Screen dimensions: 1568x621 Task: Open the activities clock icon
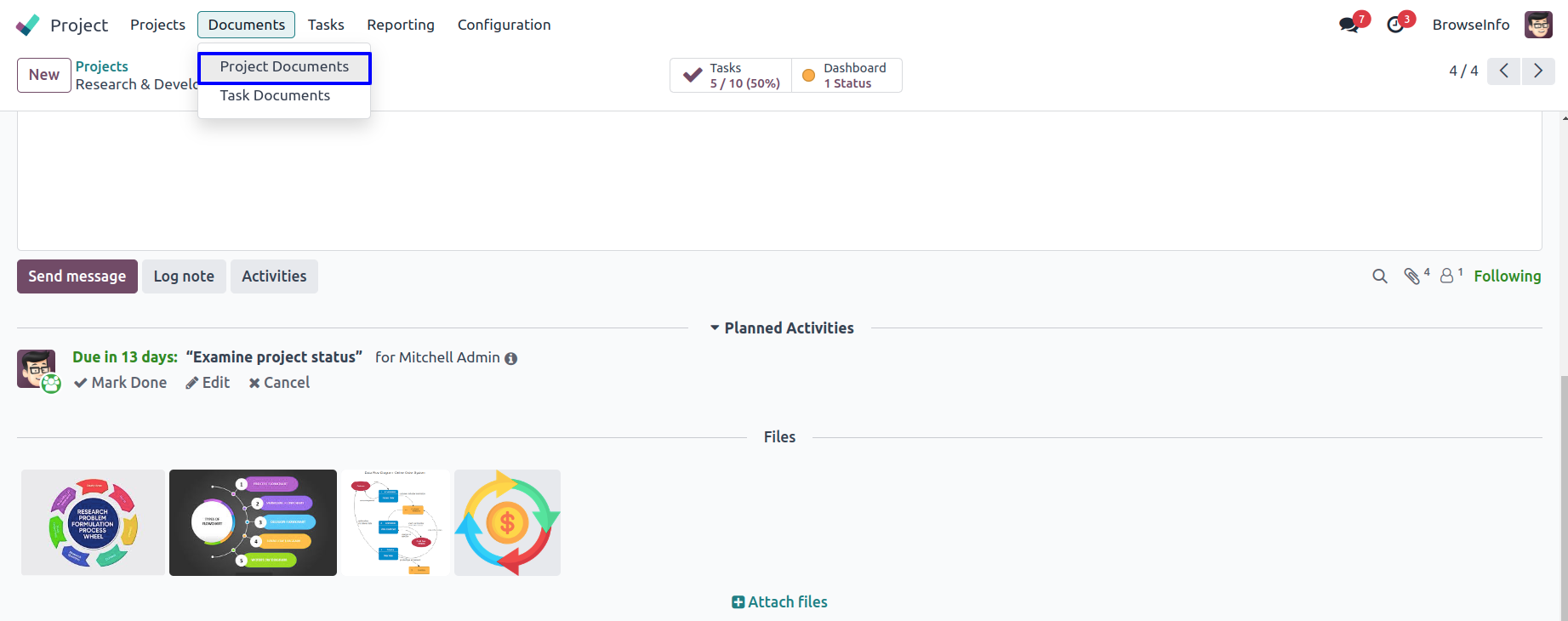pos(1395,25)
